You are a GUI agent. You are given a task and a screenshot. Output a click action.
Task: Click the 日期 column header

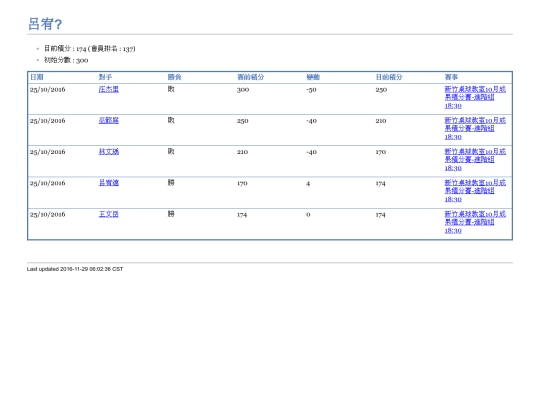pos(37,77)
